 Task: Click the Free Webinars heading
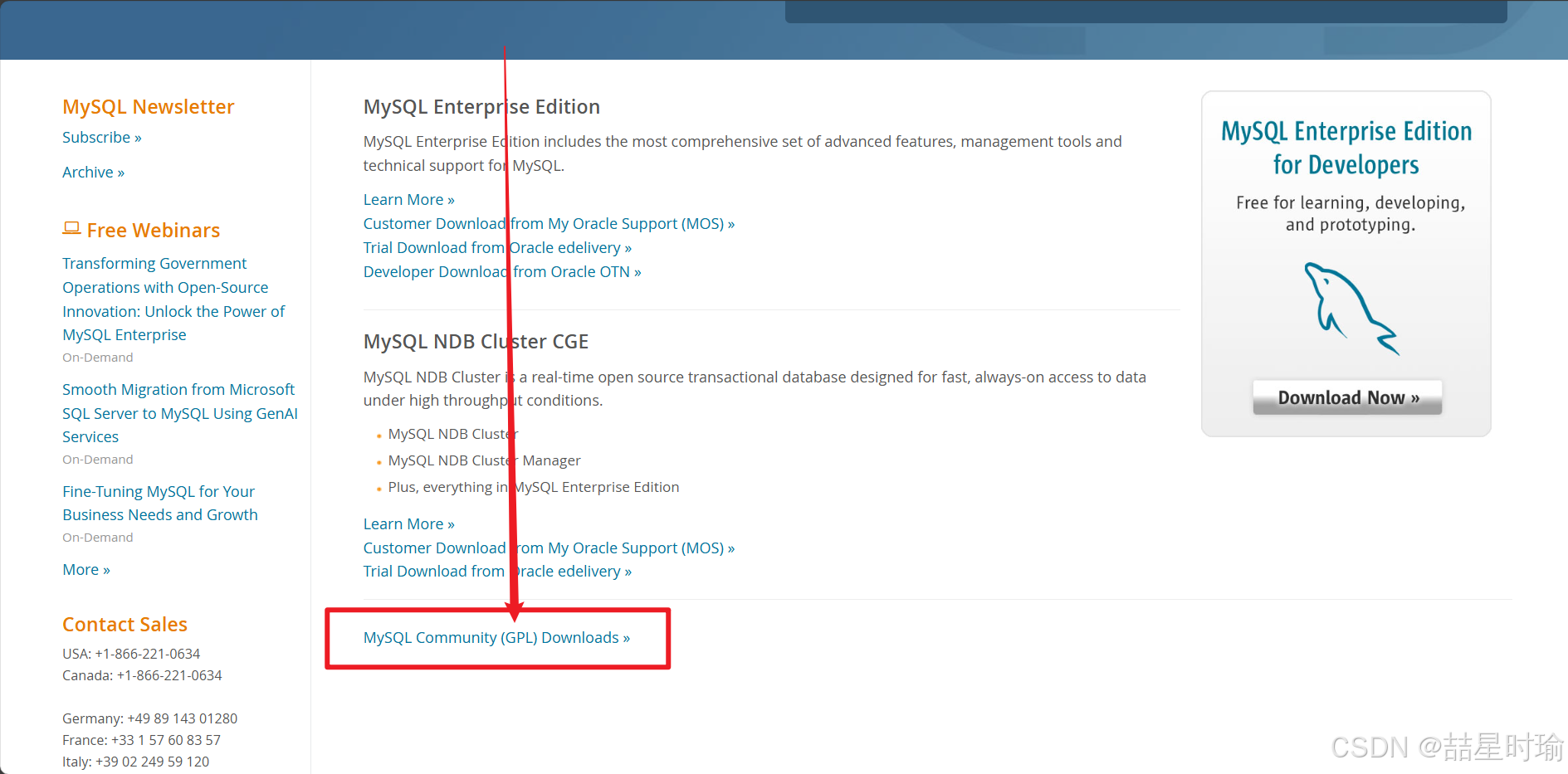tap(154, 231)
